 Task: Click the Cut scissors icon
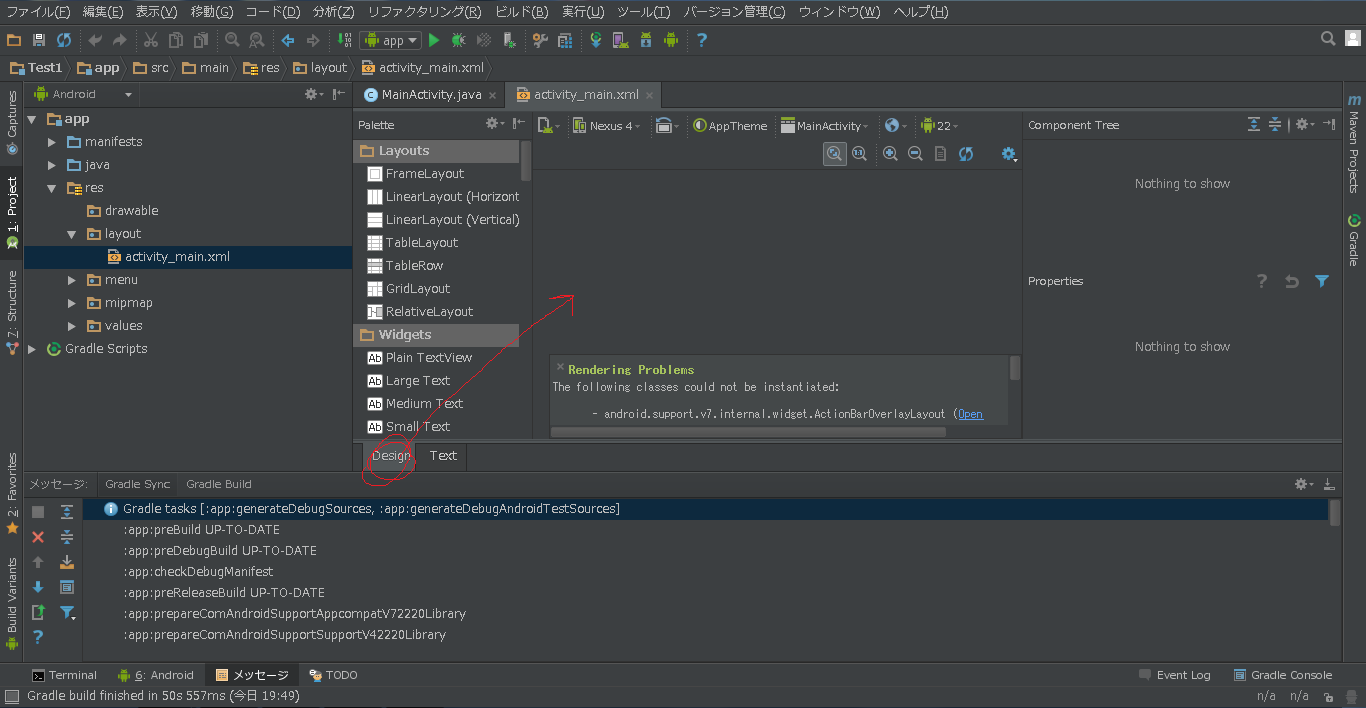coord(150,40)
